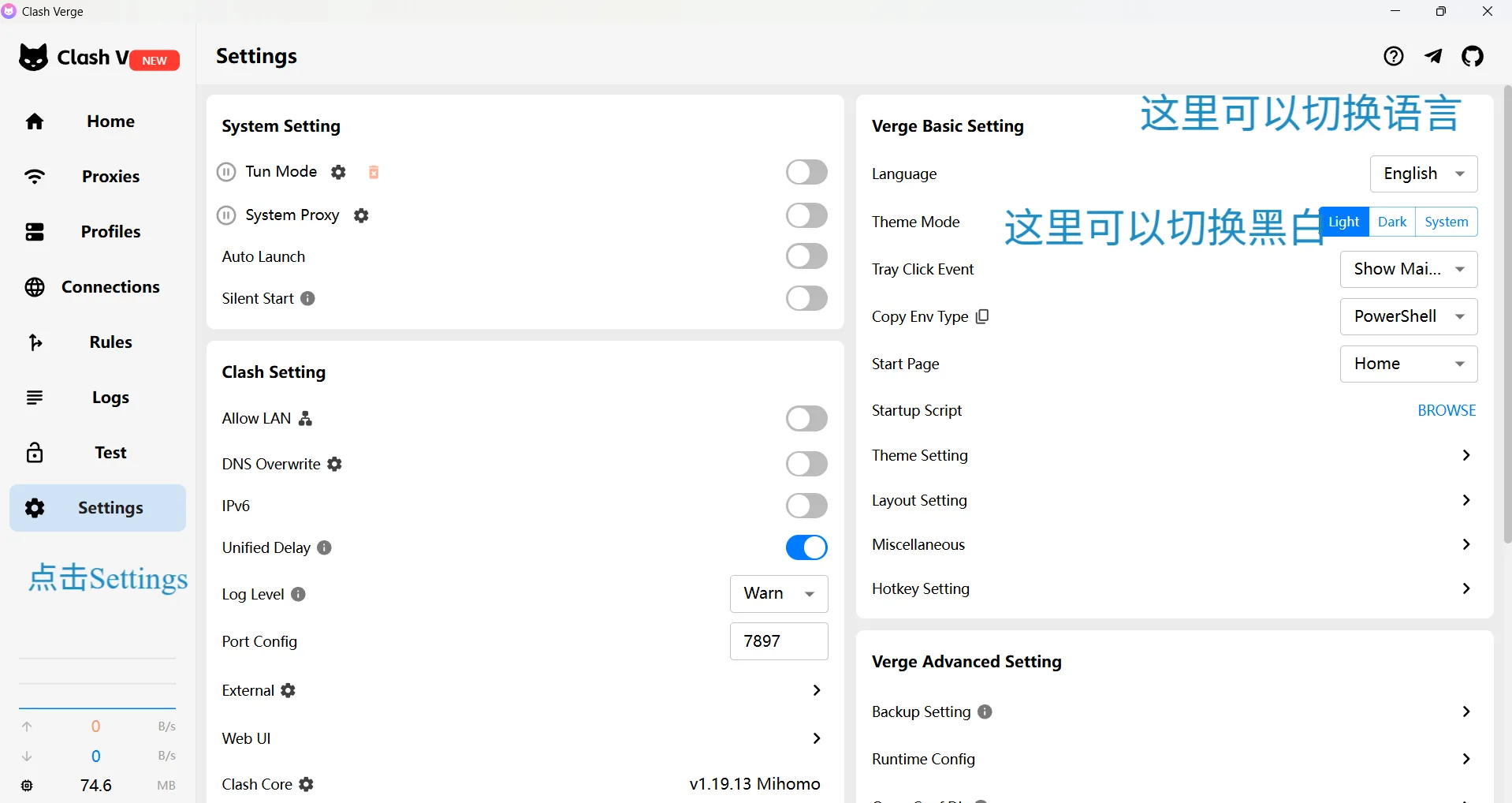Open Backup Setting row
Image resolution: width=1512 pixels, height=803 pixels.
tap(1174, 711)
